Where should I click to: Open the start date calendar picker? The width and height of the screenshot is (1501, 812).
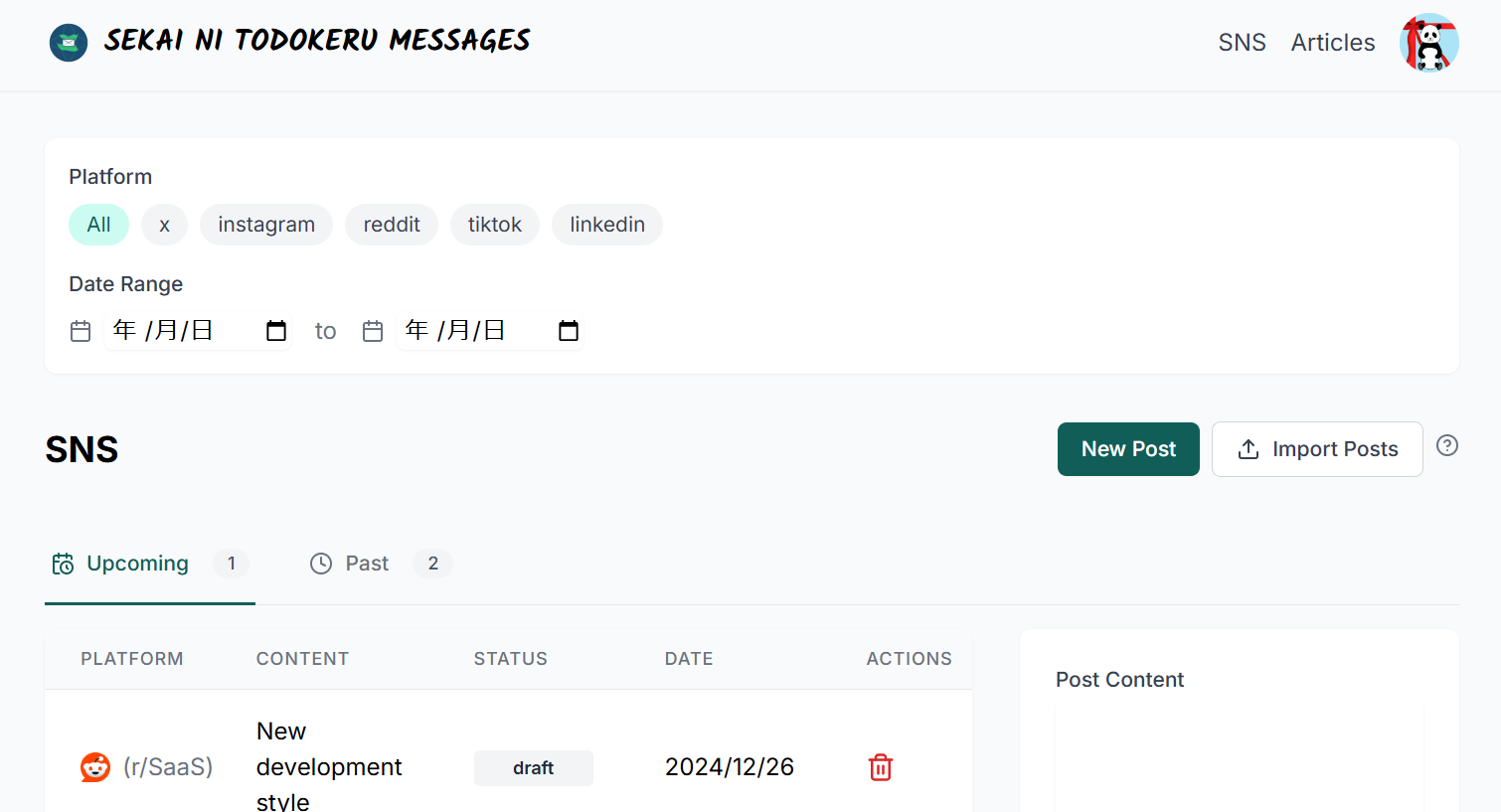pos(276,331)
